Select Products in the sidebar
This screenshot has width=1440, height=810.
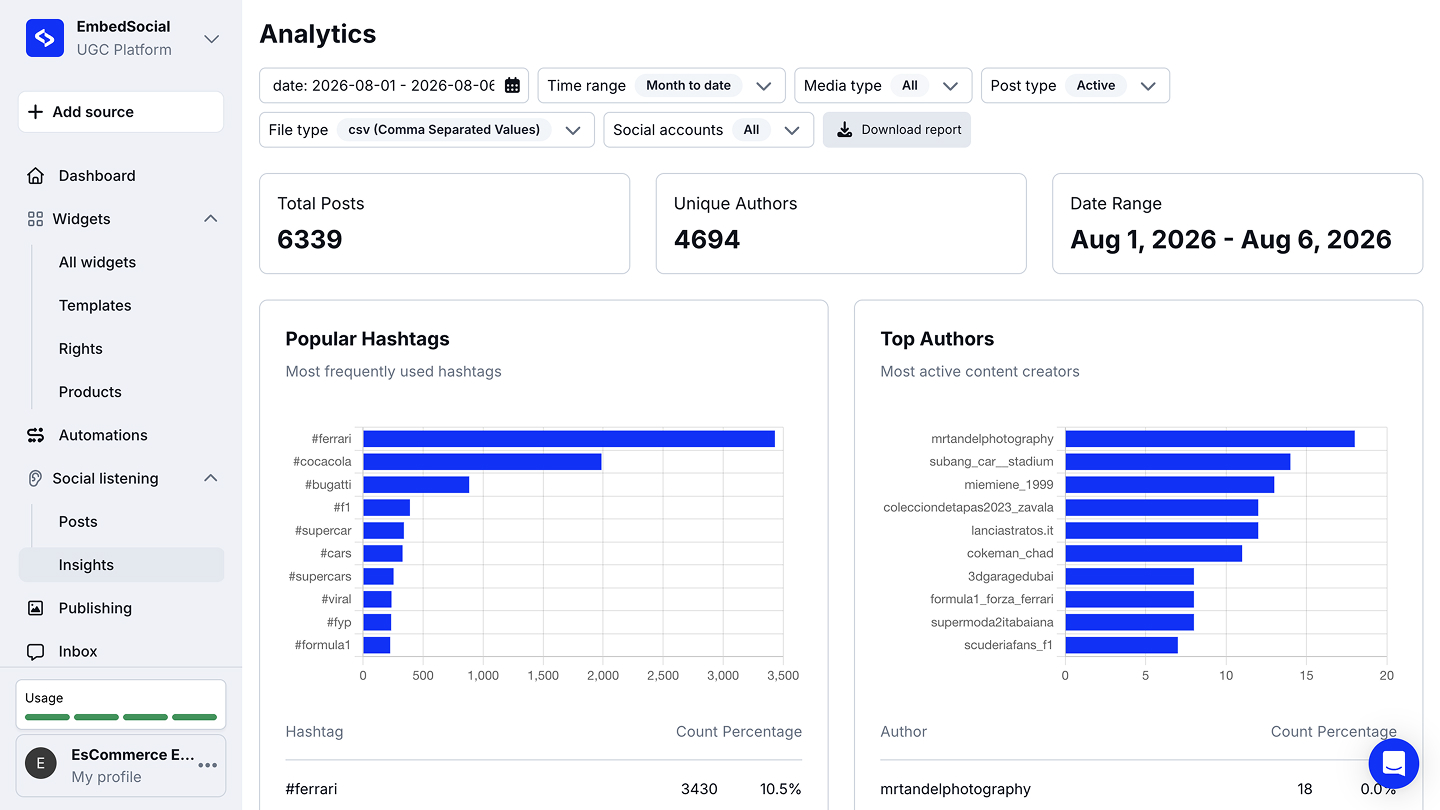tap(90, 392)
